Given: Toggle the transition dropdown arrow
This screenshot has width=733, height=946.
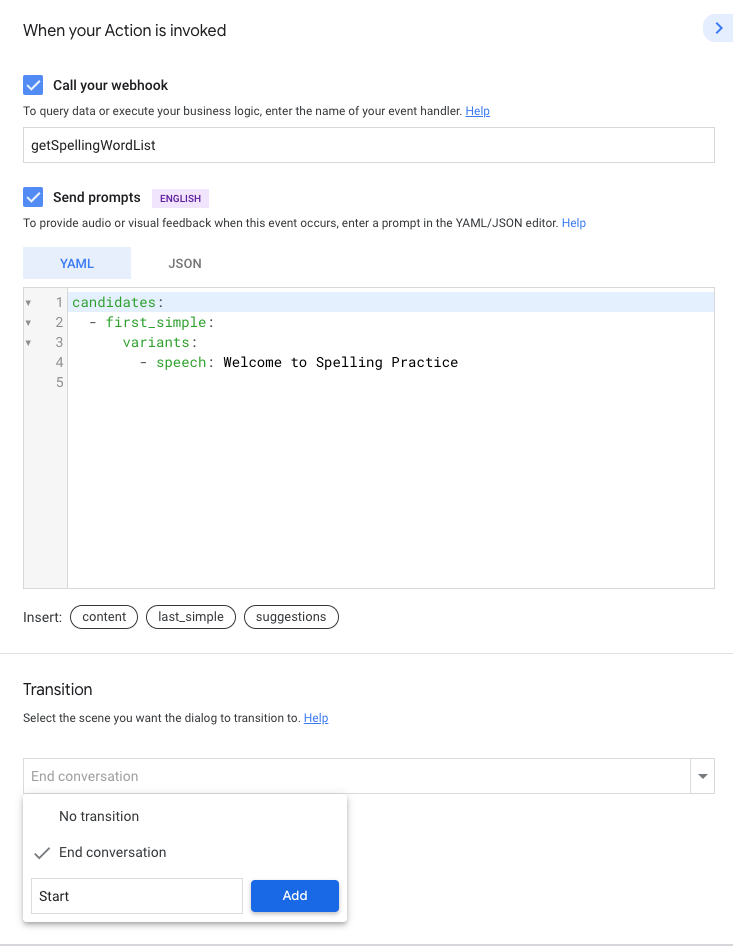Looking at the screenshot, I should tap(702, 776).
